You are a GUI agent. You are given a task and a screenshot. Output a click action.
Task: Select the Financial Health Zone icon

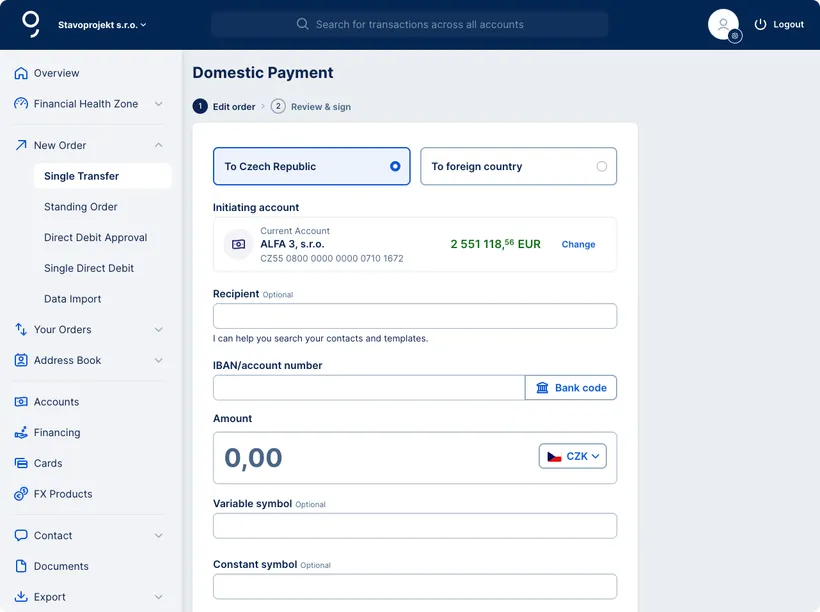point(20,103)
